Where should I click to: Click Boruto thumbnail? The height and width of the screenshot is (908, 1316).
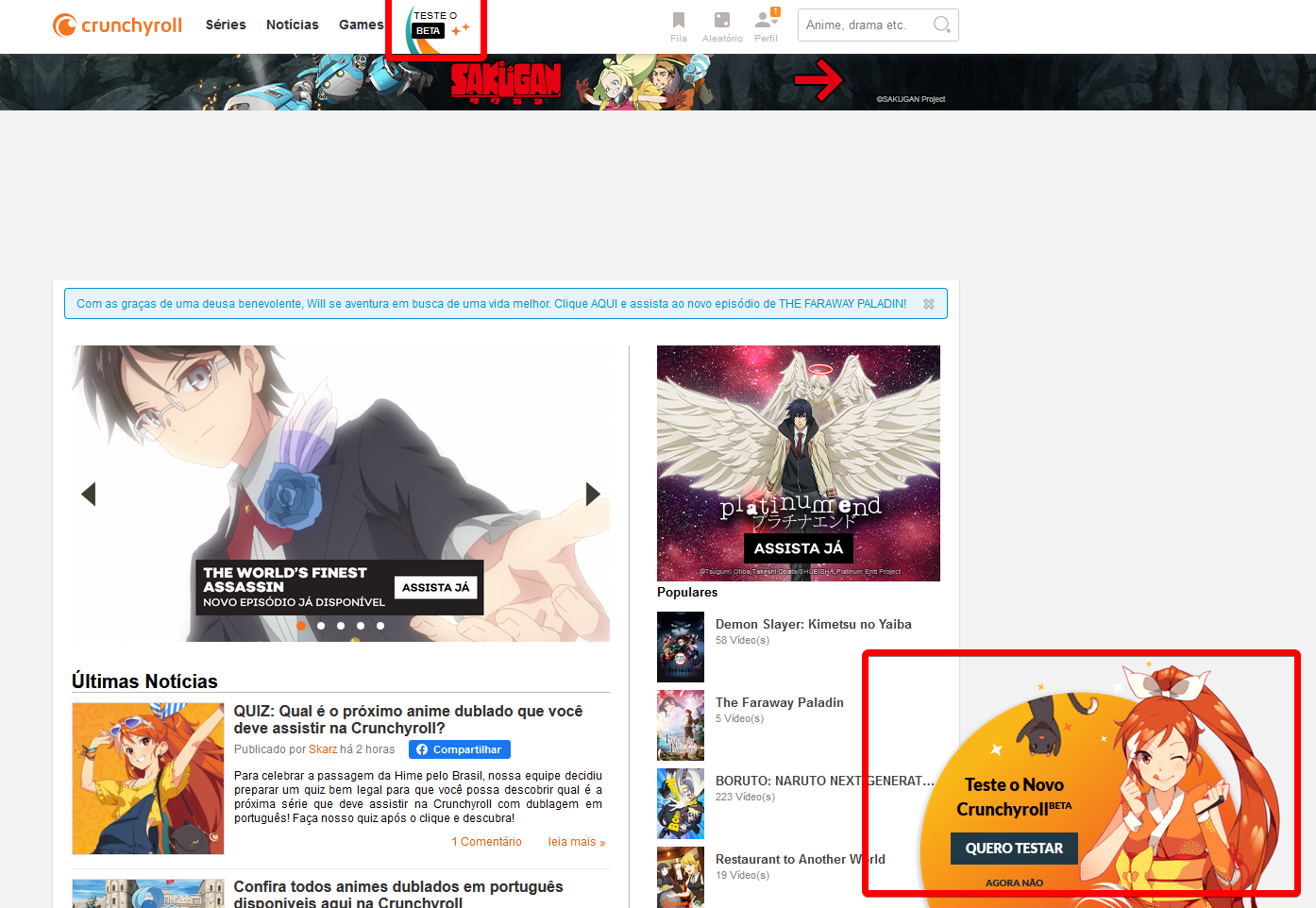click(x=681, y=803)
